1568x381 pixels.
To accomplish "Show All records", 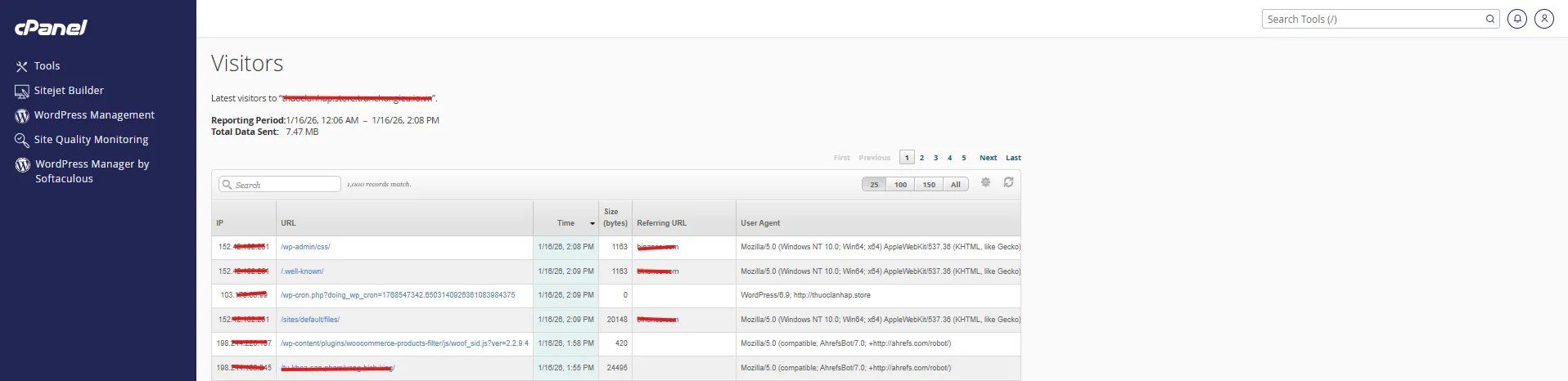I will pos(955,185).
